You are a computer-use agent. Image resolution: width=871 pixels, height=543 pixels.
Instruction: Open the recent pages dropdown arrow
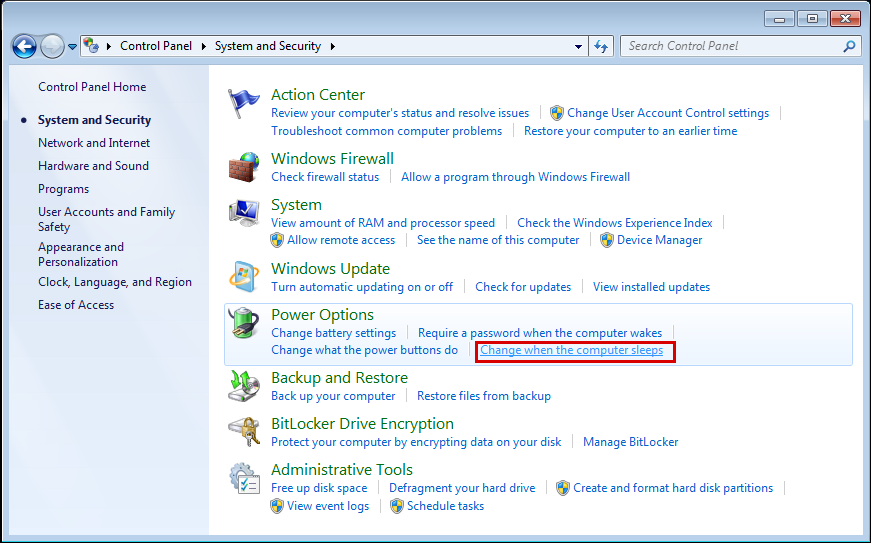pyautogui.click(x=72, y=47)
